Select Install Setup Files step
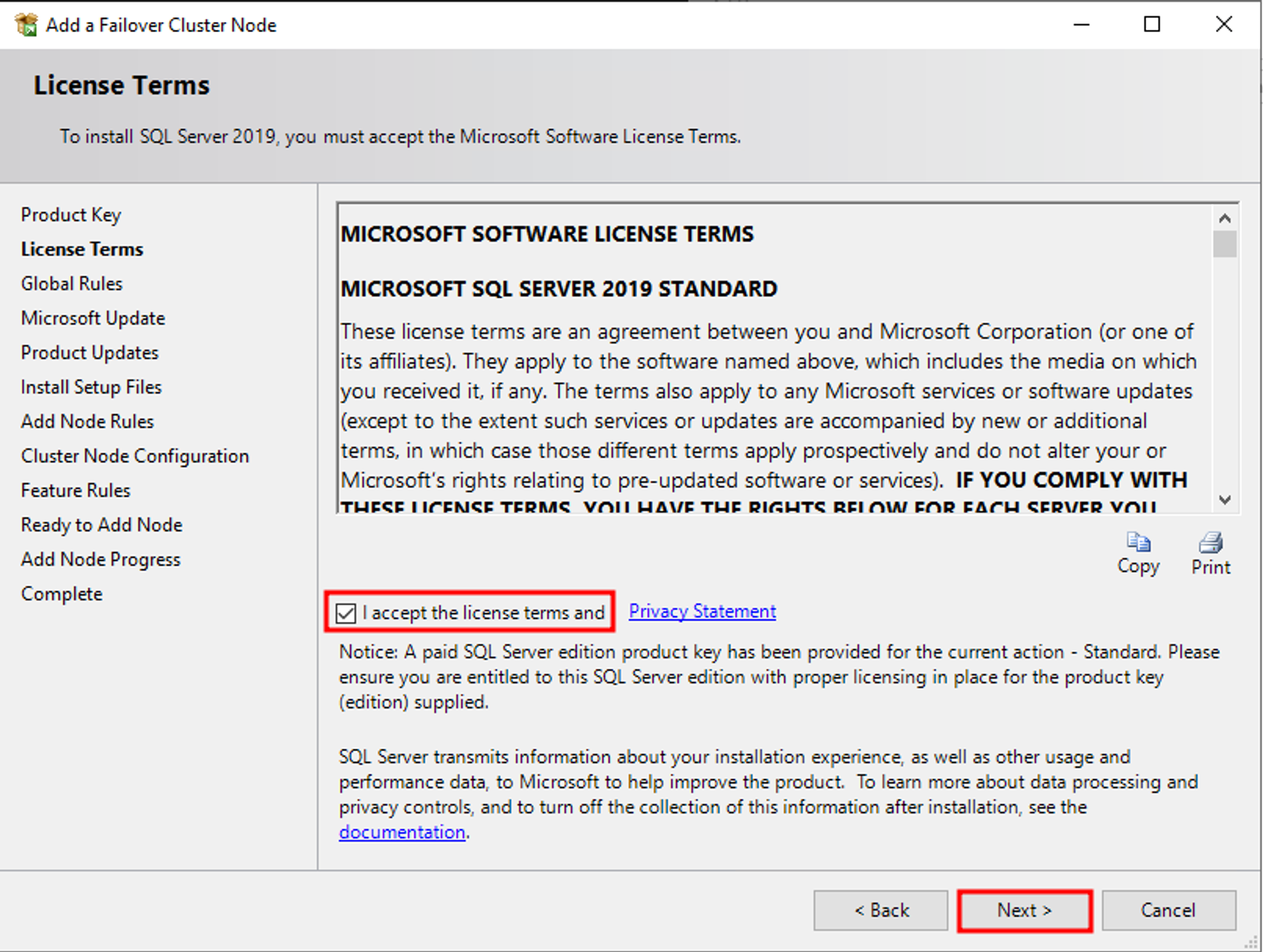The image size is (1263, 952). (91, 387)
